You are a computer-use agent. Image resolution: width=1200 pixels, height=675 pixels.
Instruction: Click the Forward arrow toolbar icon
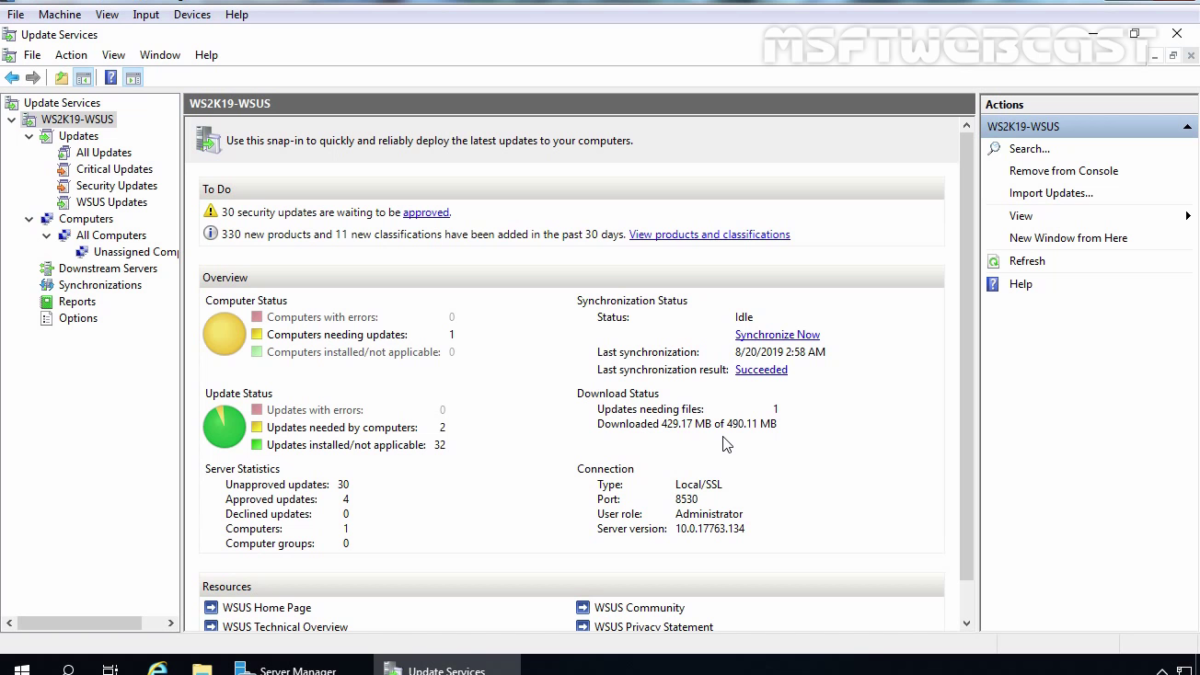coord(33,78)
